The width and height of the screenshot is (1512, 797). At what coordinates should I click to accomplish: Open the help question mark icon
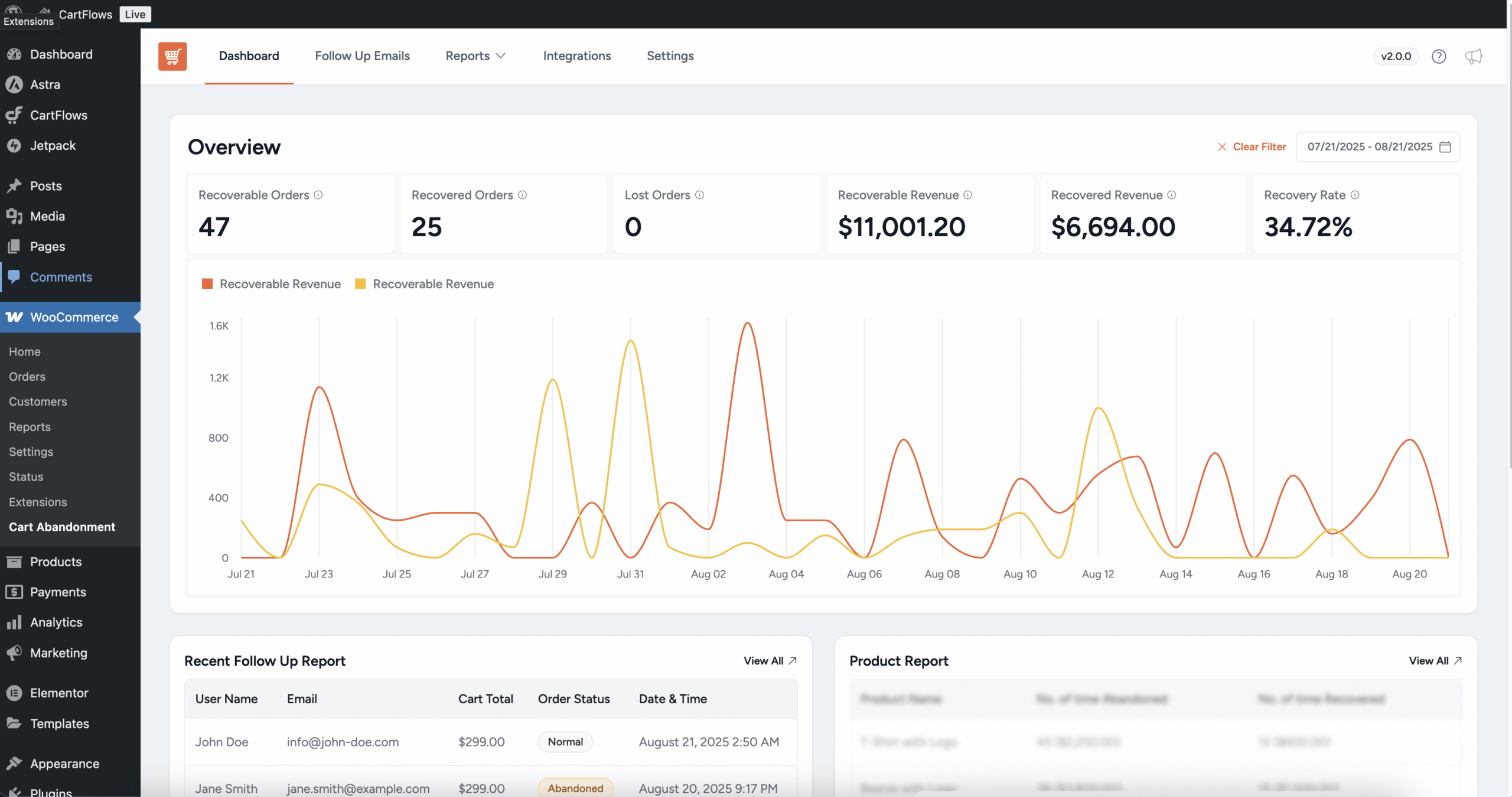(x=1439, y=56)
